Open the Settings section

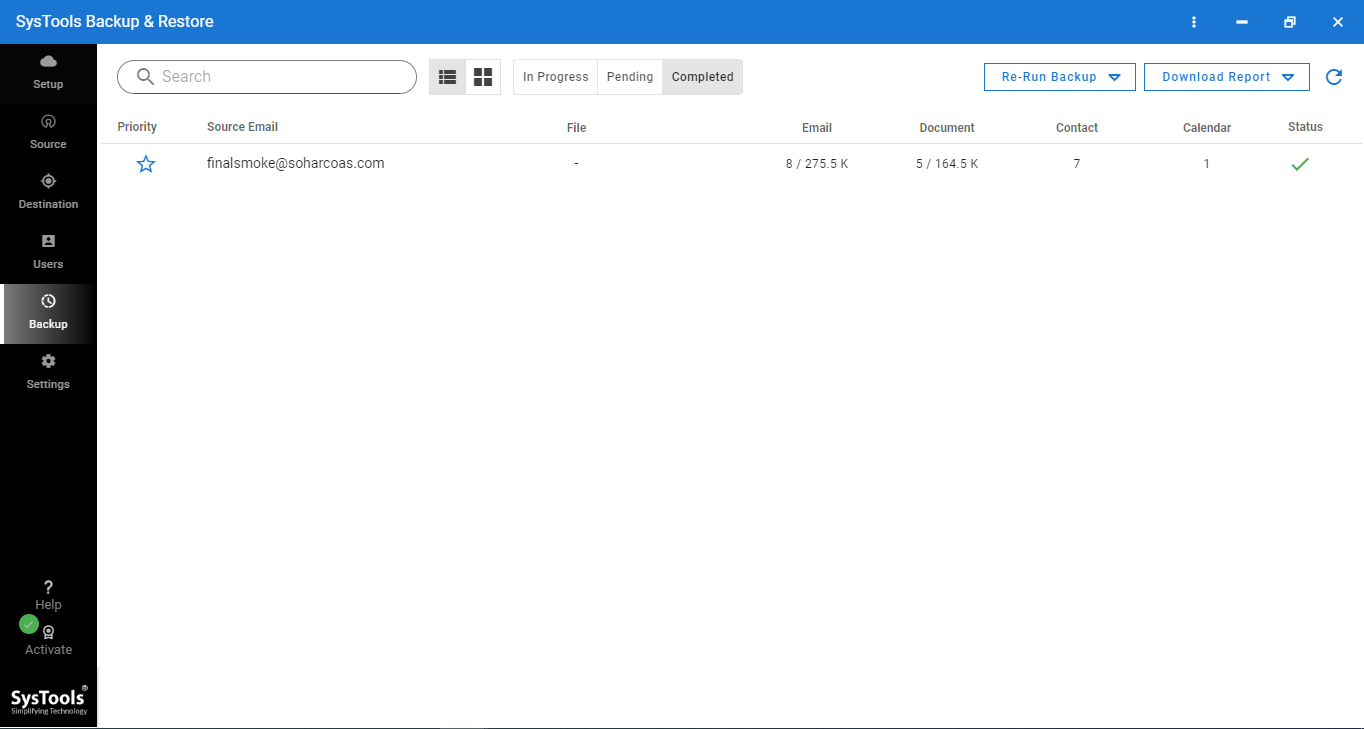coord(47,371)
